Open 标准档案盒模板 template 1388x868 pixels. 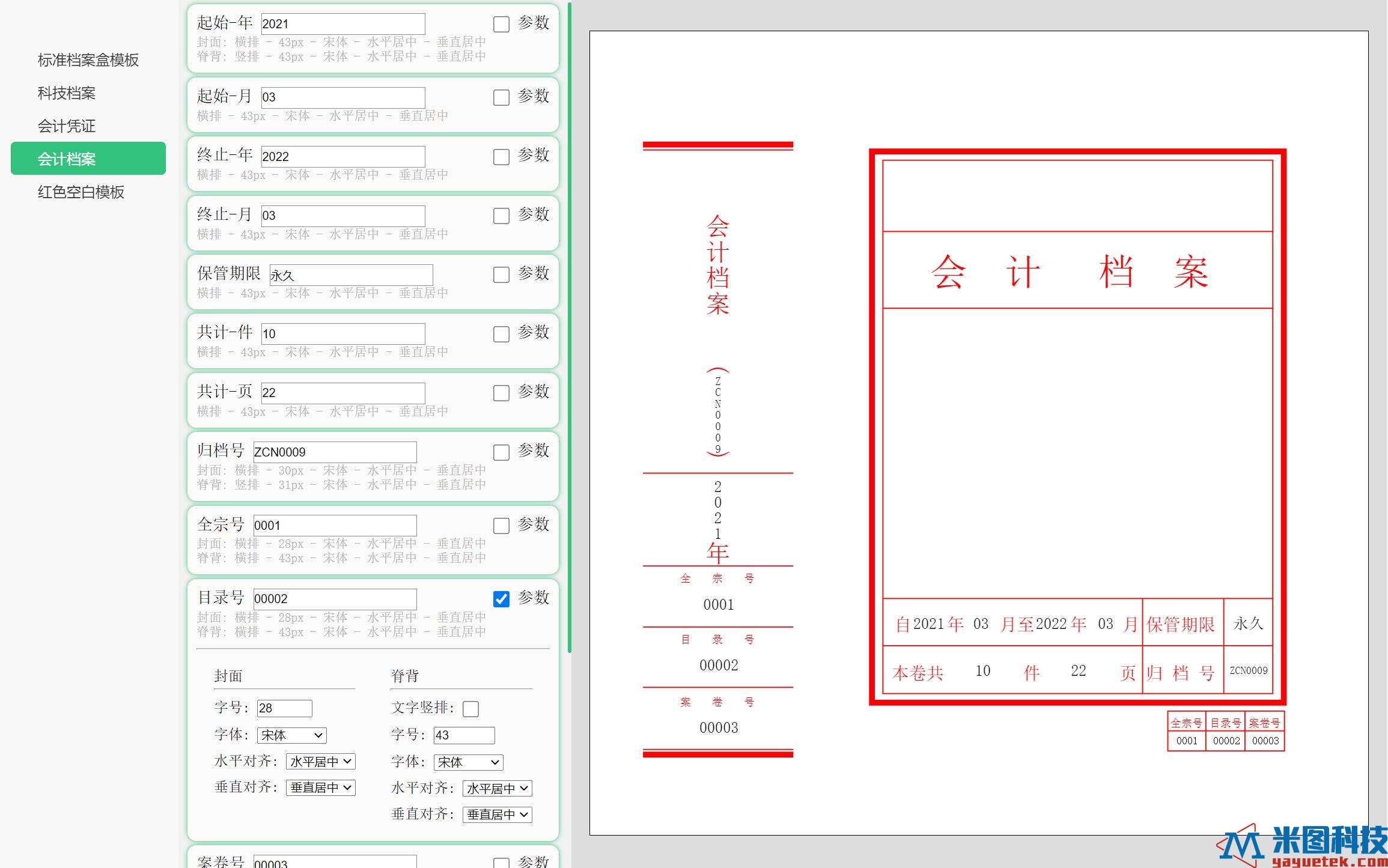[x=88, y=60]
